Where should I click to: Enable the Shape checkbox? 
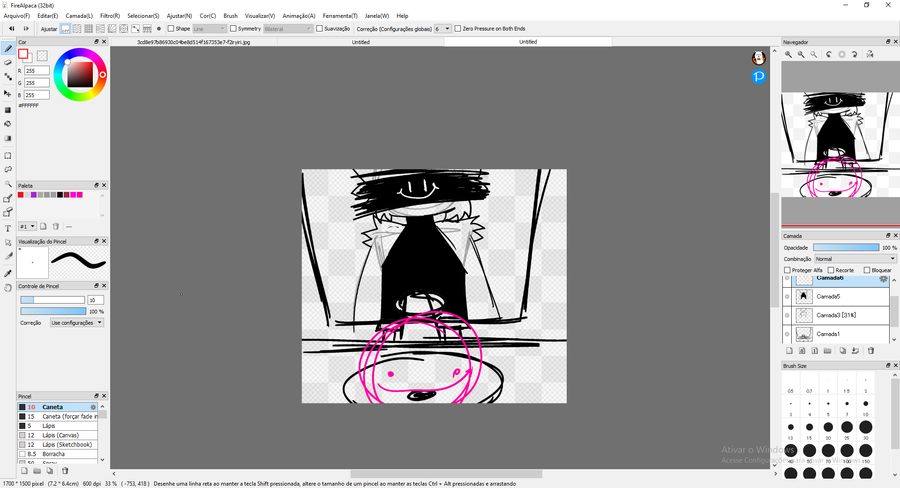point(170,29)
